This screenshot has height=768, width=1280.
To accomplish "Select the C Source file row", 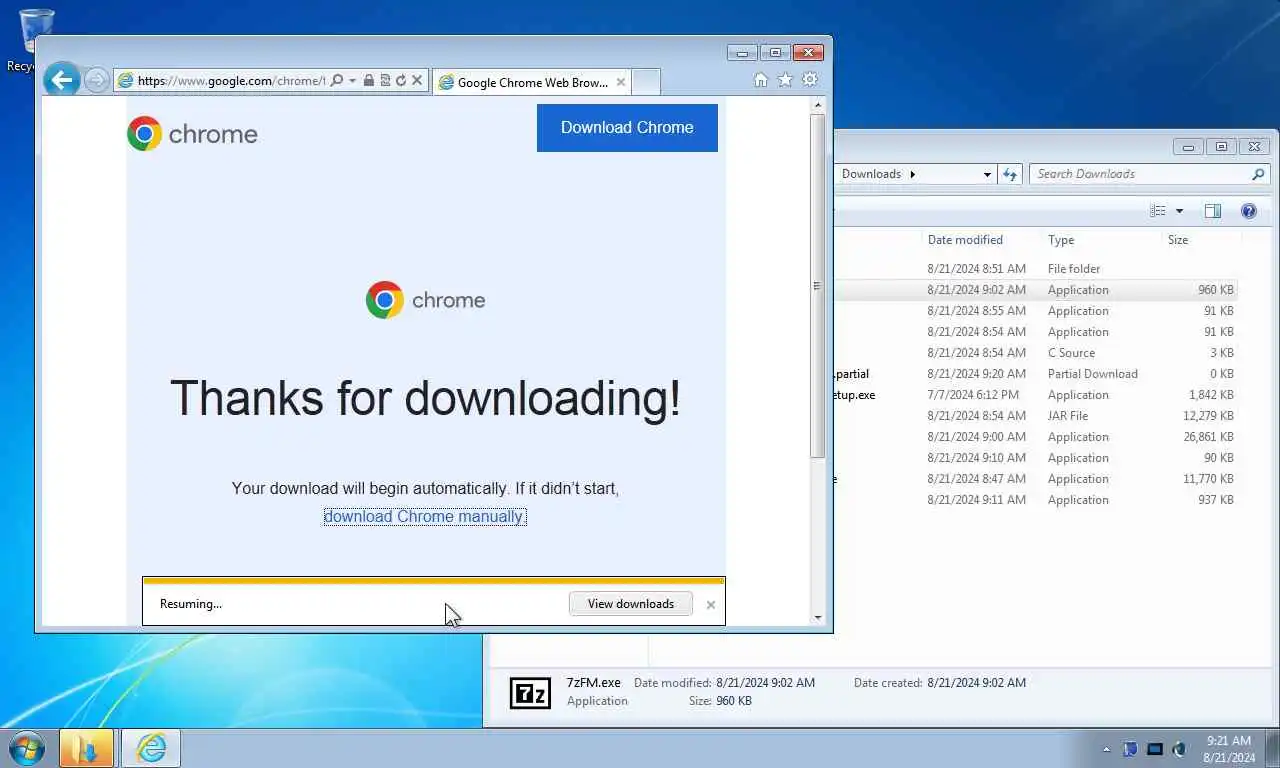I will (1036, 353).
